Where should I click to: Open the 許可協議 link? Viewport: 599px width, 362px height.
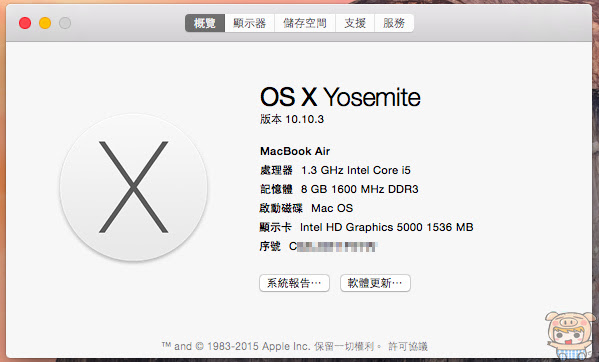(x=408, y=346)
